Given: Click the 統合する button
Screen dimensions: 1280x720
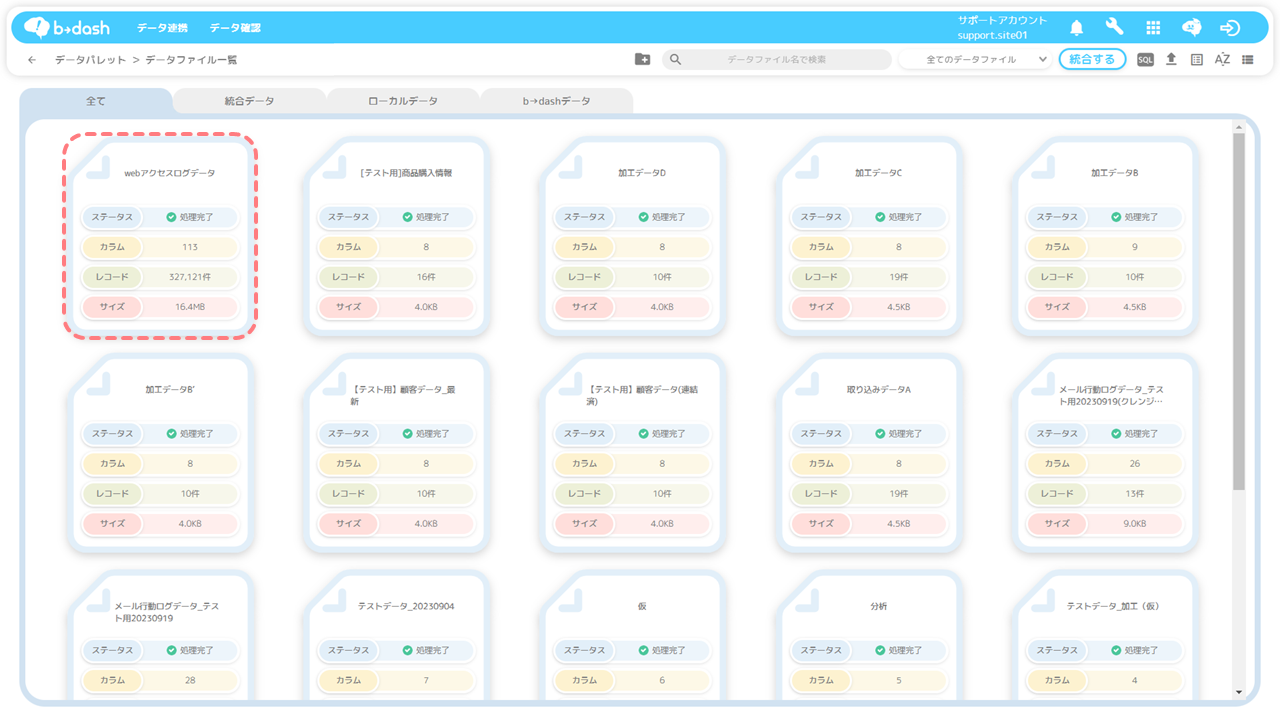Looking at the screenshot, I should point(1092,60).
